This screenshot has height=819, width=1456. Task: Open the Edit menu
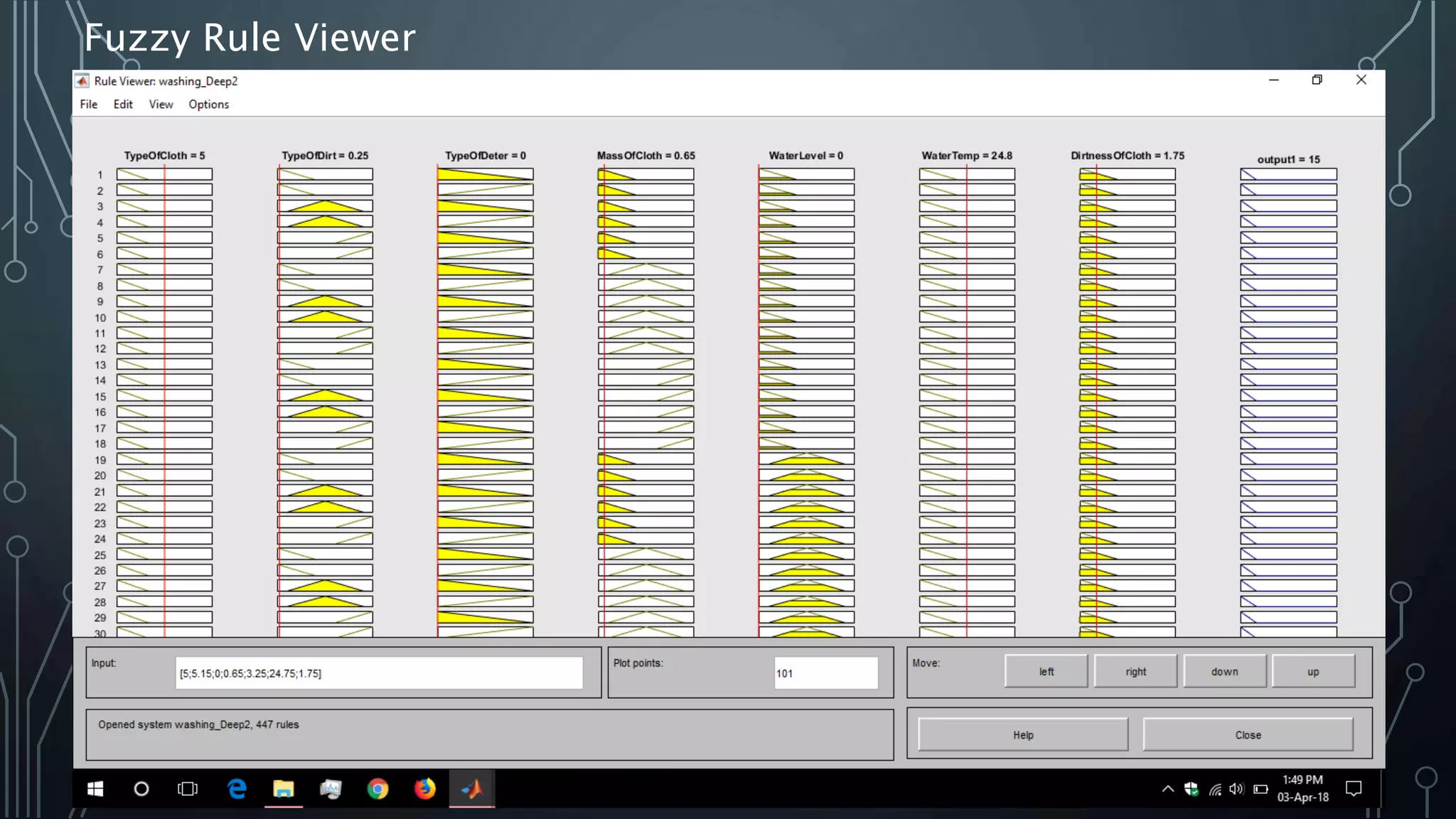tap(123, 105)
